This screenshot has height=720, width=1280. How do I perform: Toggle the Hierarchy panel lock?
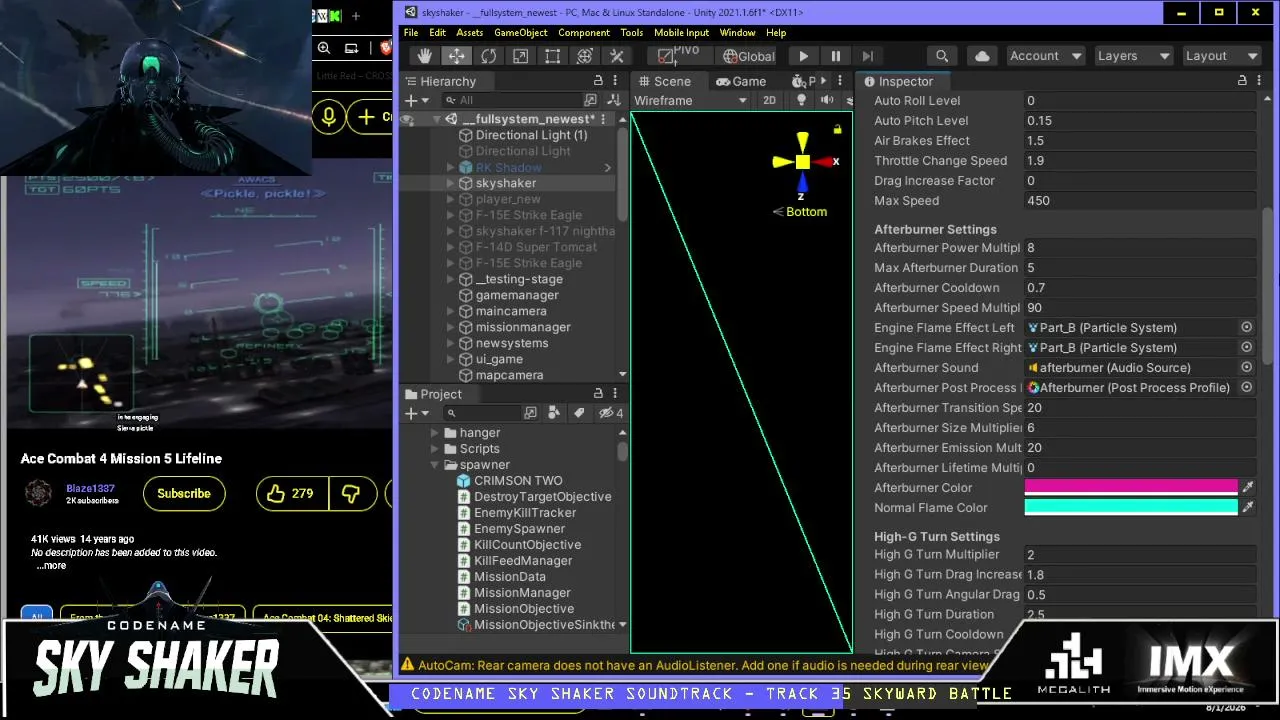point(598,81)
